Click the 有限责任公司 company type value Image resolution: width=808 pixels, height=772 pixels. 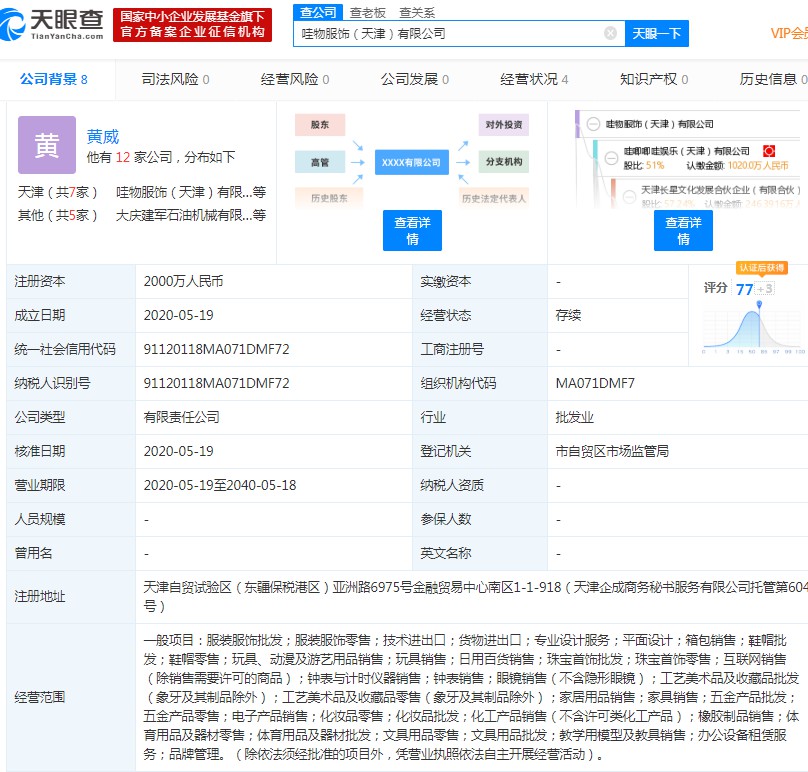point(181,417)
